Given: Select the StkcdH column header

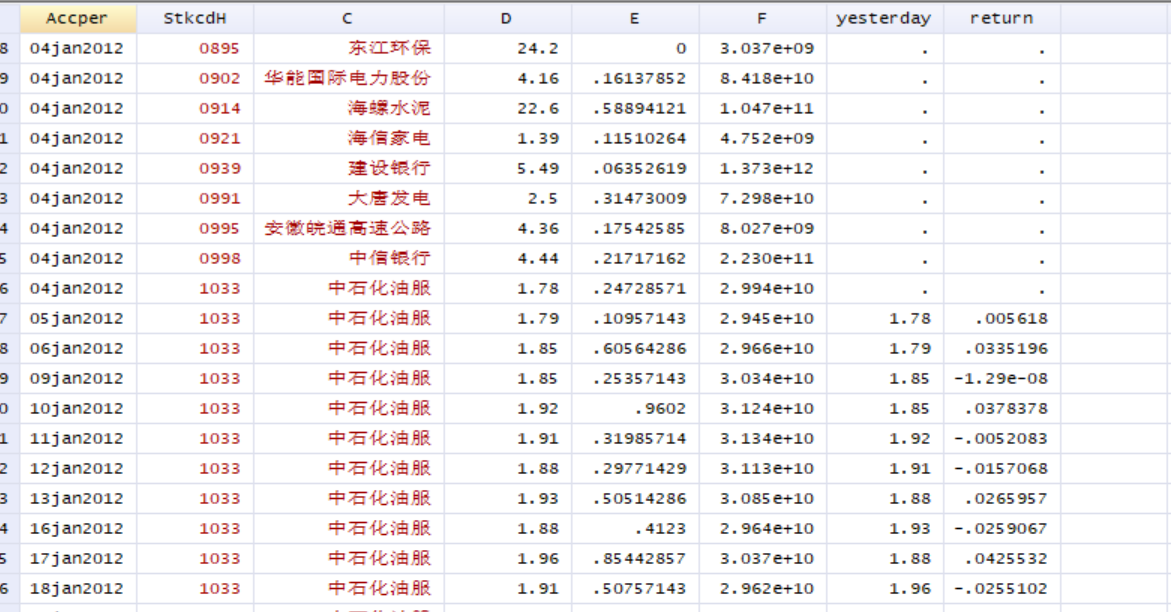Looking at the screenshot, I should click(x=195, y=19).
